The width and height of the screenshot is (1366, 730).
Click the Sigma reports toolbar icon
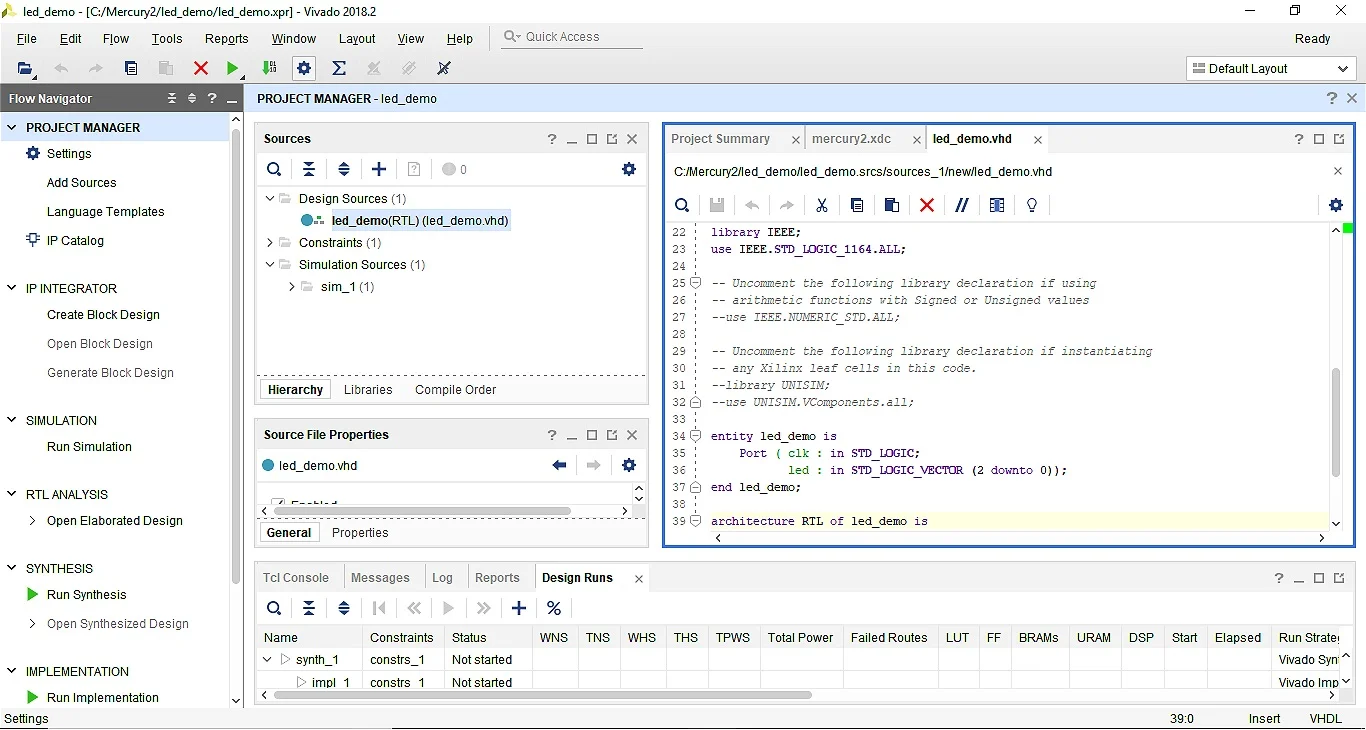(339, 68)
